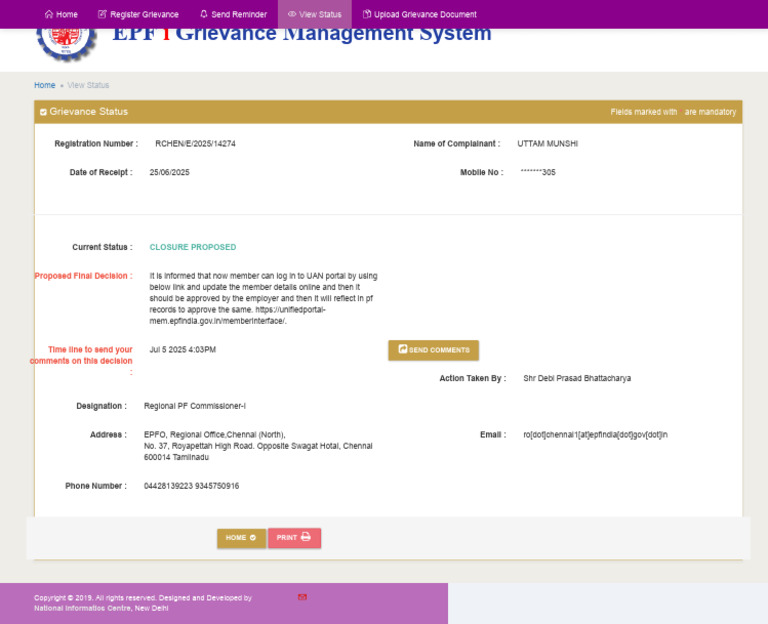
Task: Follow the Home breadcrumb link
Action: click(x=45, y=85)
